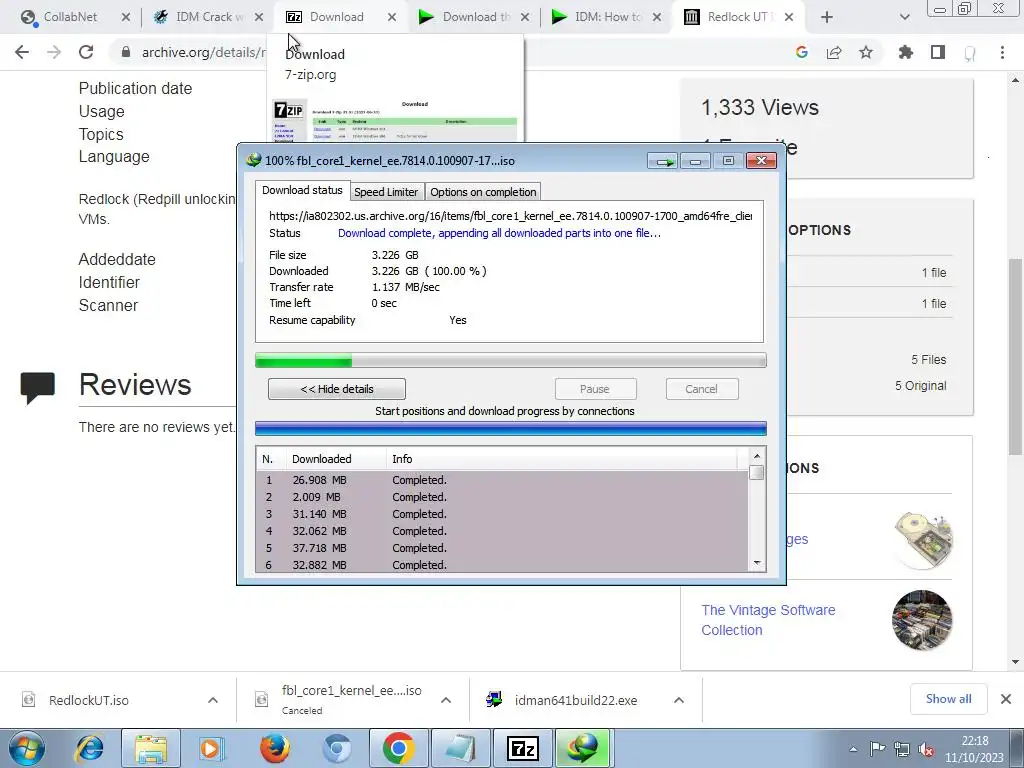Toggle the Chrome side panel icon
1024x768 pixels.
[938, 52]
